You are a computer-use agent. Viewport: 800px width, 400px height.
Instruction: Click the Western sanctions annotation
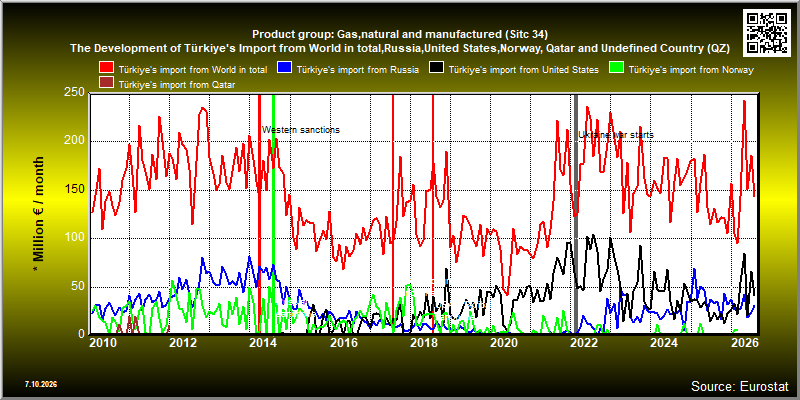point(301,130)
